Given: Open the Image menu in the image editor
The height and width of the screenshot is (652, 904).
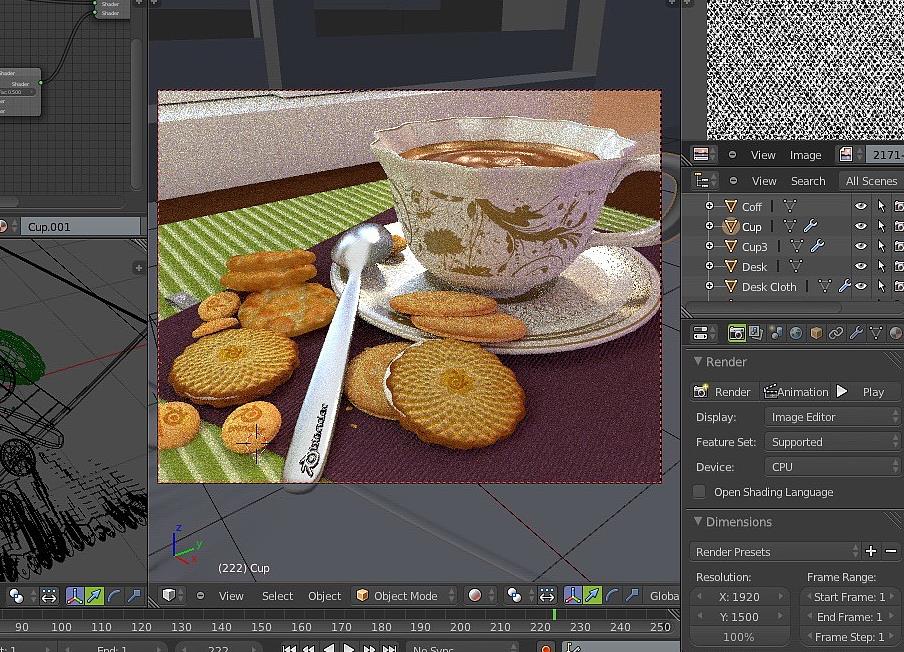Looking at the screenshot, I should point(805,154).
